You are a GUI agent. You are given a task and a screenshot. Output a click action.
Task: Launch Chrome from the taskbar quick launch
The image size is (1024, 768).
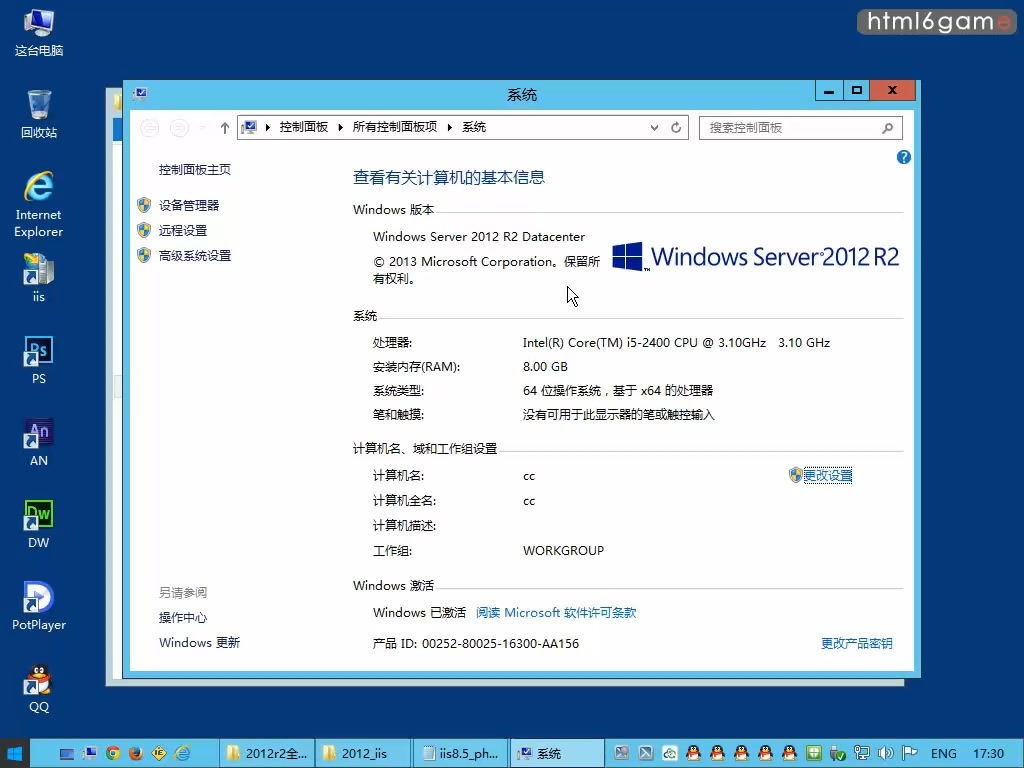(112, 754)
